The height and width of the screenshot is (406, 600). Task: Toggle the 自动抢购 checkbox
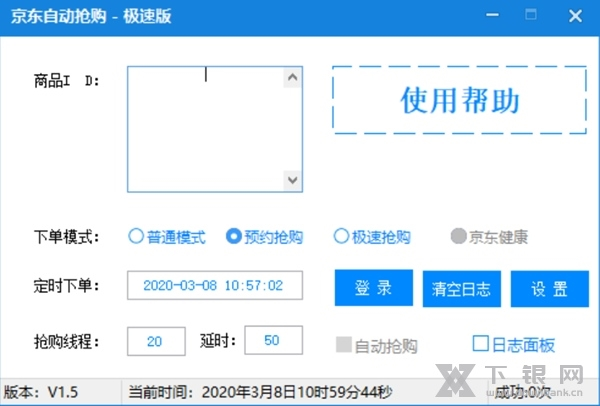point(377,345)
